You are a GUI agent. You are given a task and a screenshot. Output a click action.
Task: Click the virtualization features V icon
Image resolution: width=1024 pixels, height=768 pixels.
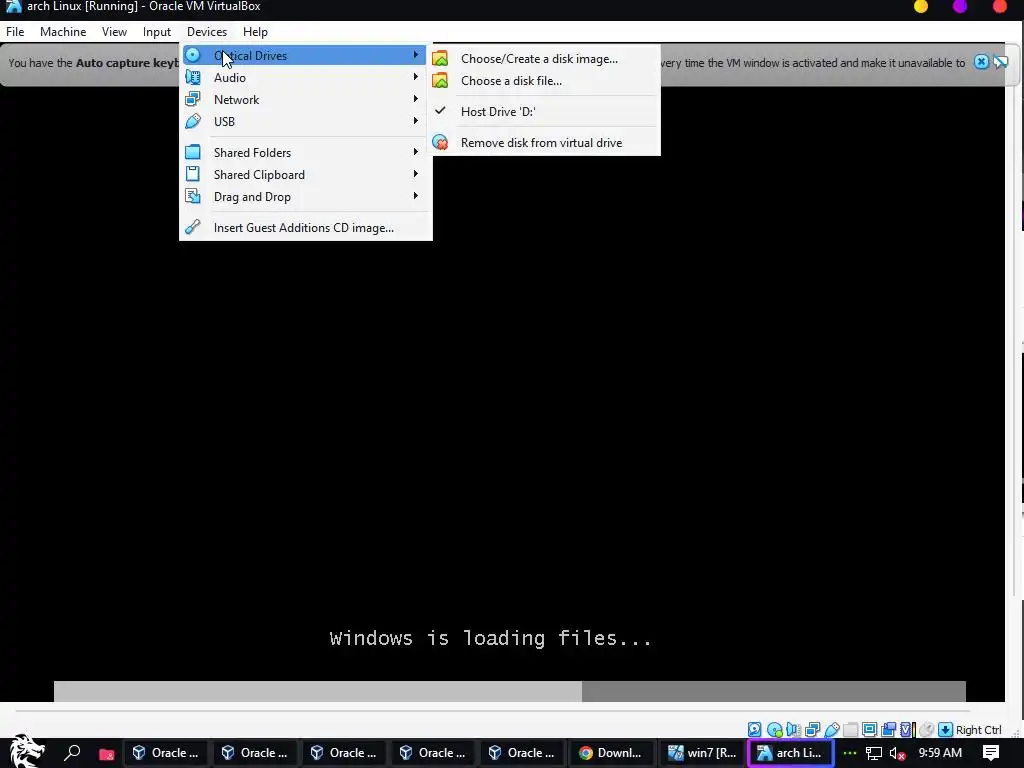pyautogui.click(x=906, y=729)
